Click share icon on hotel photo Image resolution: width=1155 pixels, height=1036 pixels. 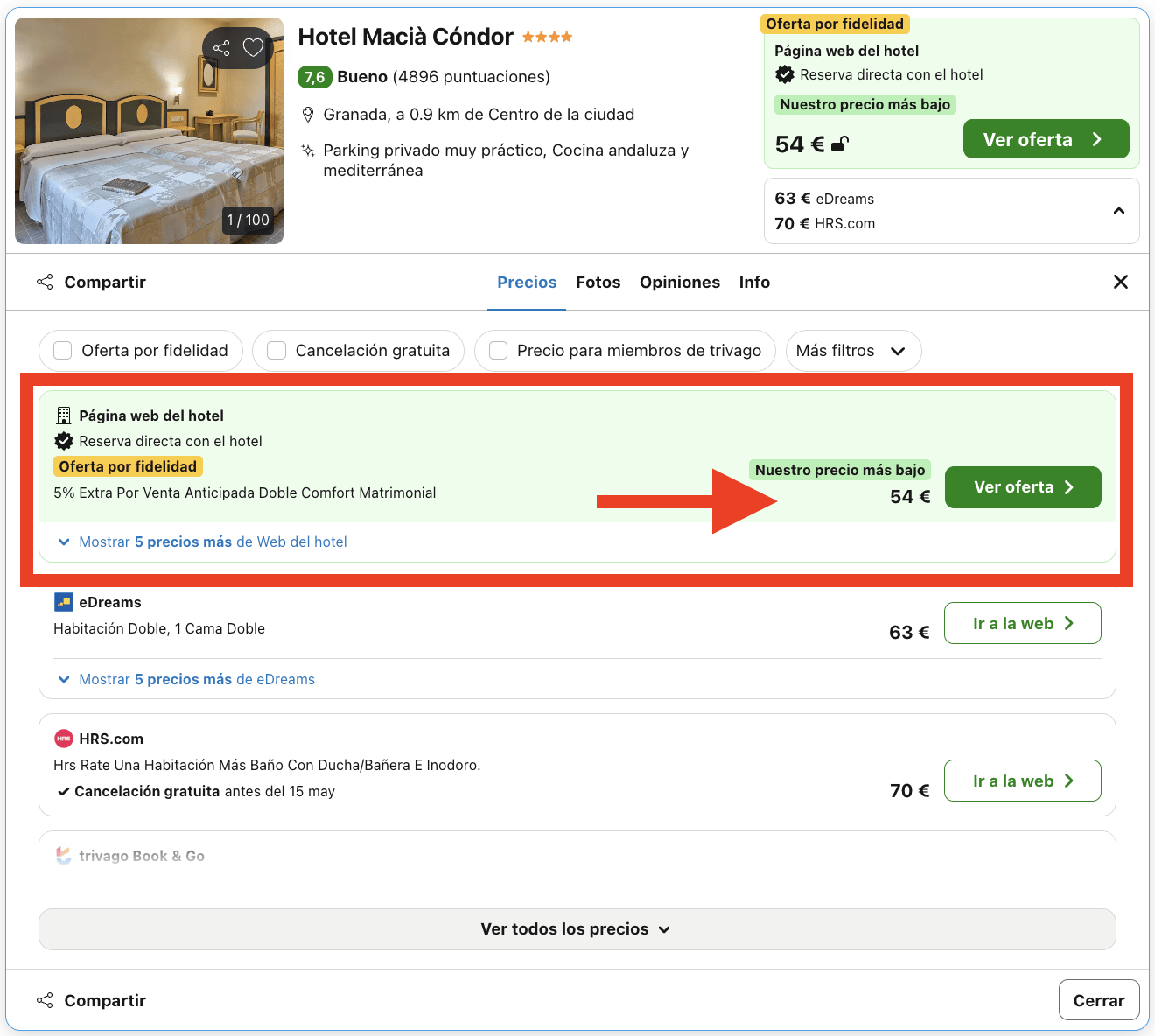(x=221, y=48)
